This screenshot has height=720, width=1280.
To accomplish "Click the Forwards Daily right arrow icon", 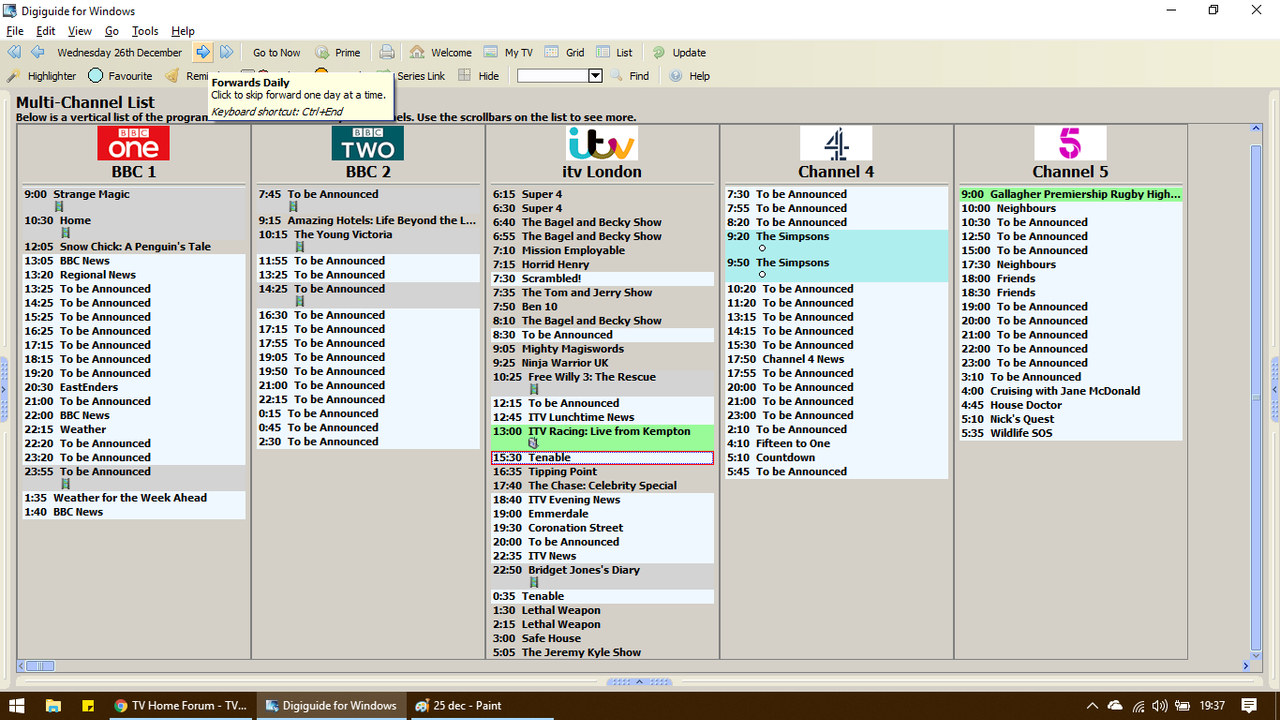I will 203,52.
